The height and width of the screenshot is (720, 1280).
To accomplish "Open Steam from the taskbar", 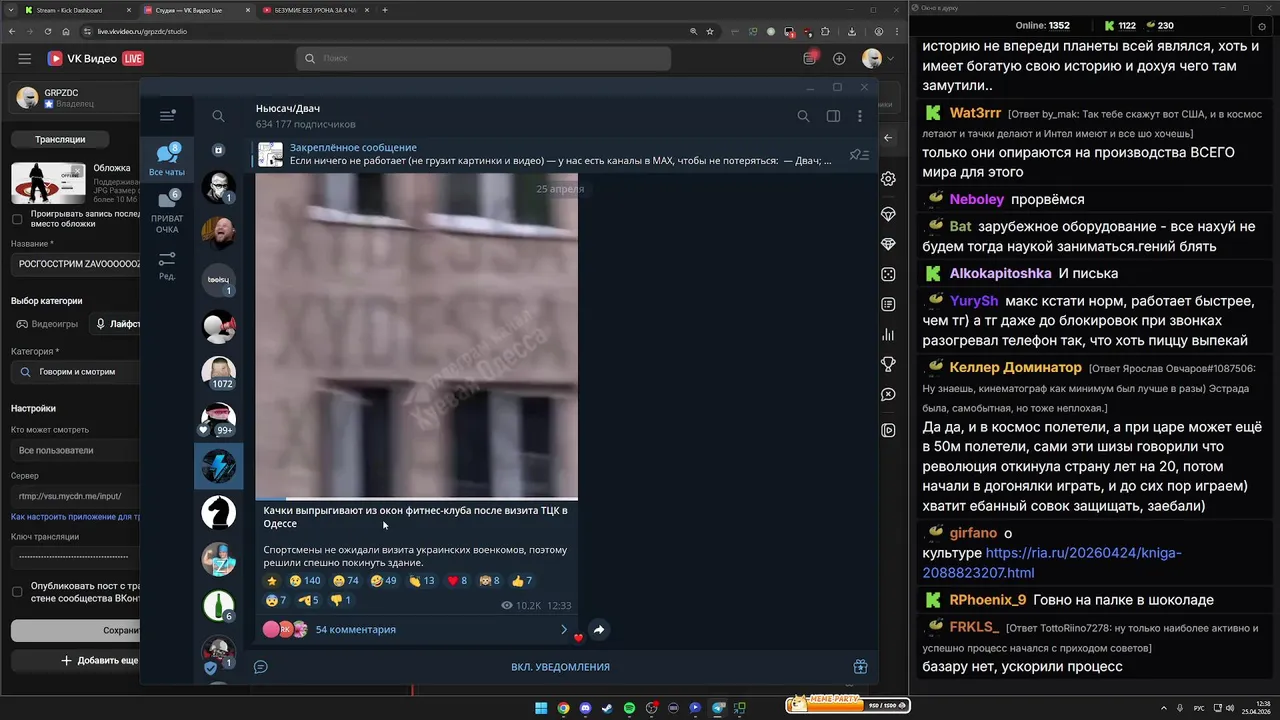I will coord(607,708).
